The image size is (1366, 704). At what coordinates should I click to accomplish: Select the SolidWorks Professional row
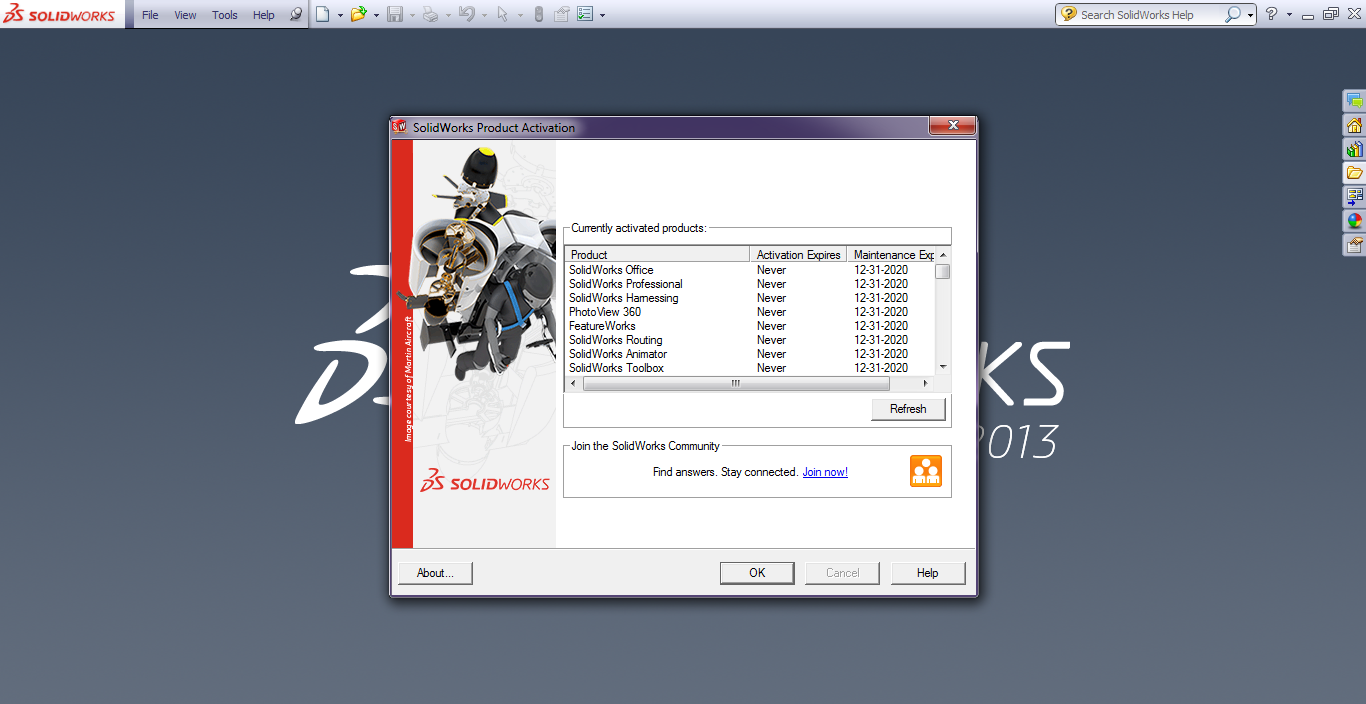(x=750, y=284)
